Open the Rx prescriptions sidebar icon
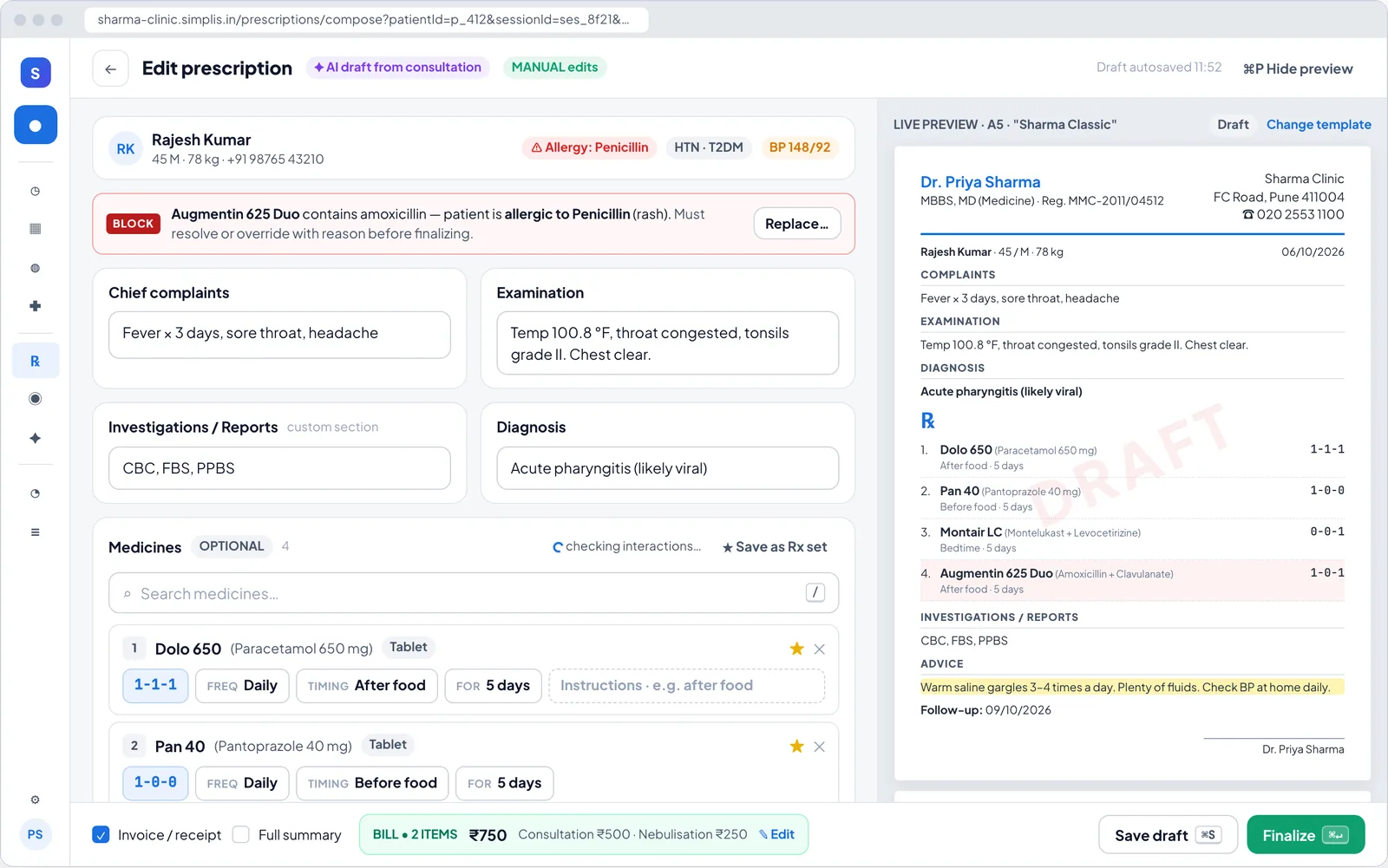Viewport: 1388px width, 868px height. click(x=36, y=361)
